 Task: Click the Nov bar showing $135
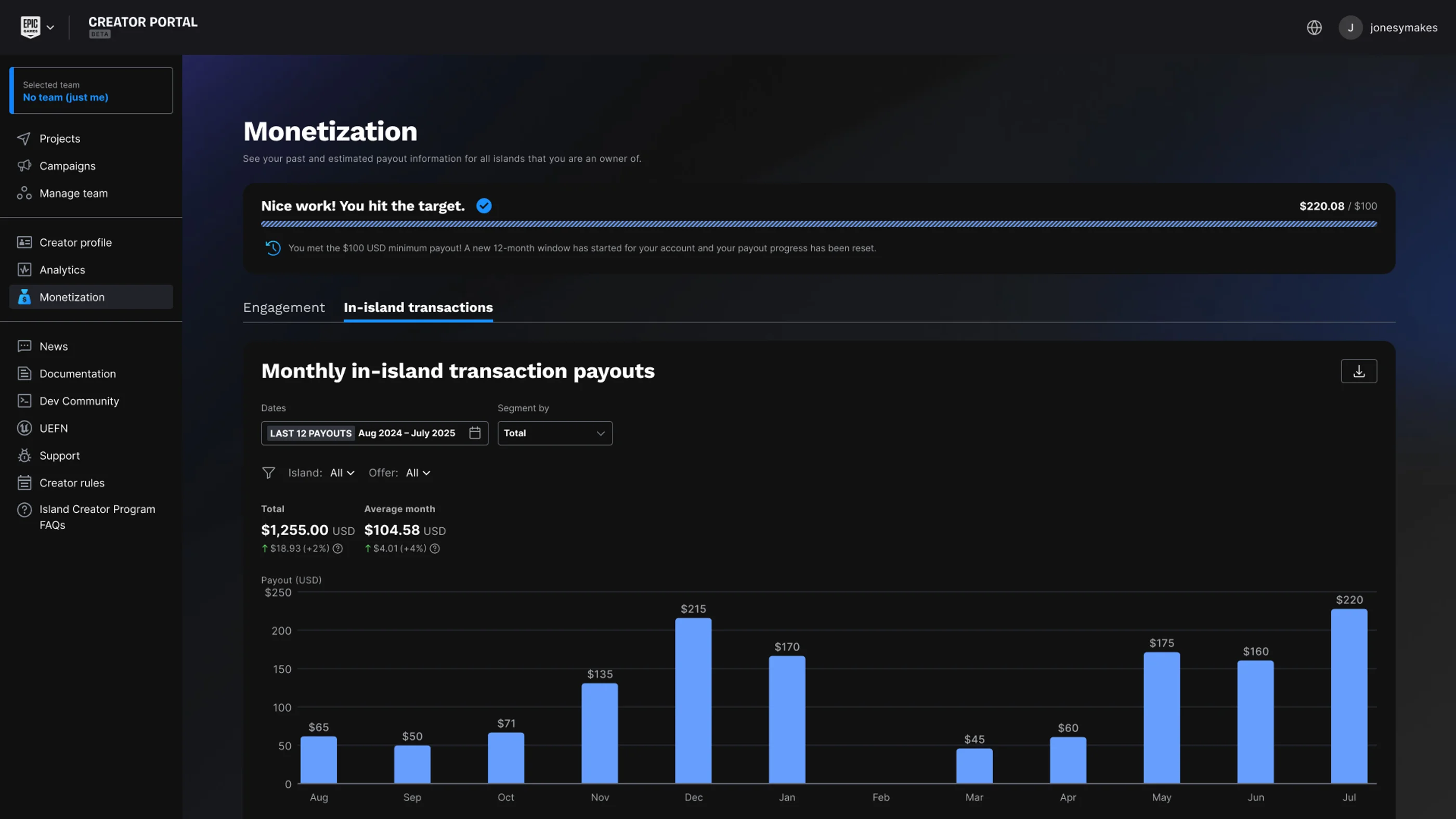coord(600,733)
